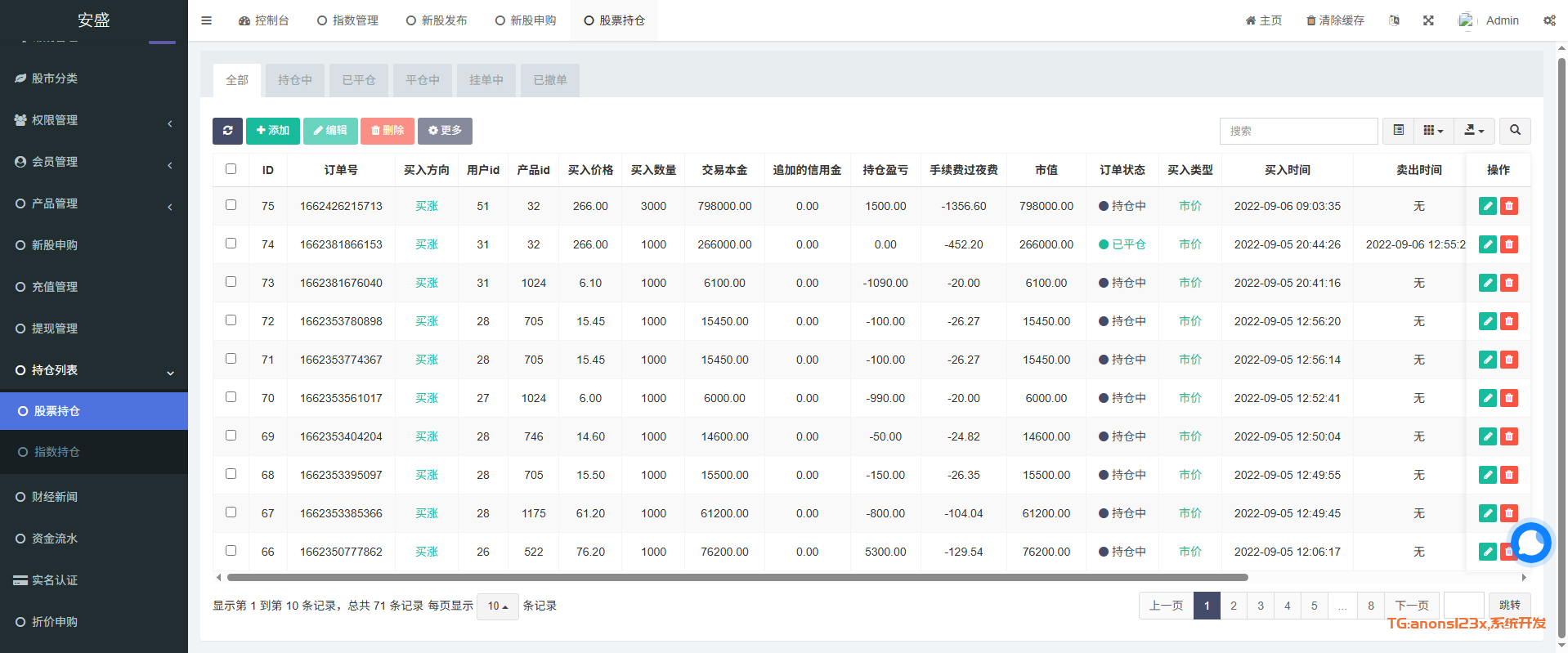
Task: Toggle table card view icon
Action: click(x=1399, y=131)
